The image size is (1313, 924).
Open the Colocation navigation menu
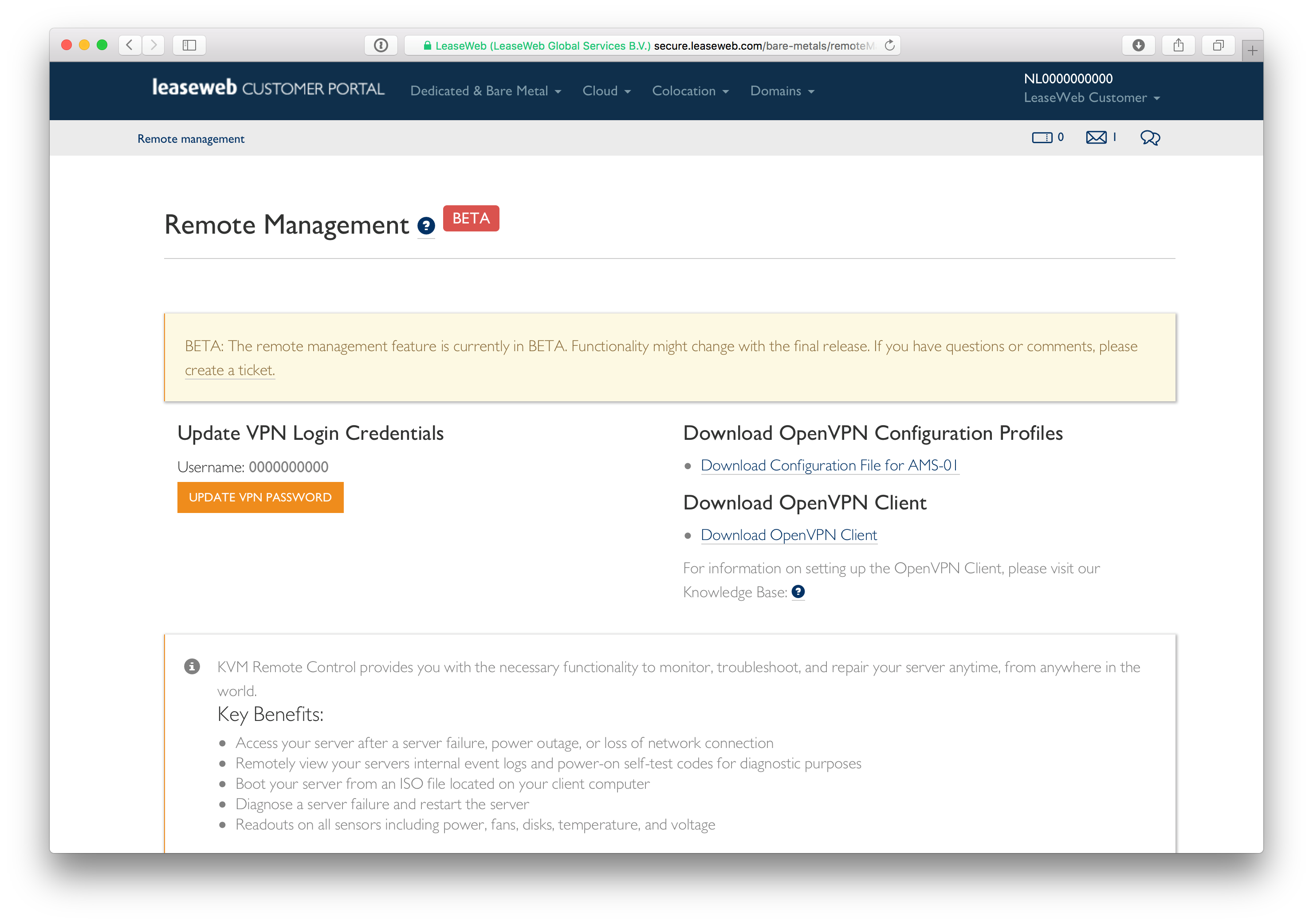(690, 91)
